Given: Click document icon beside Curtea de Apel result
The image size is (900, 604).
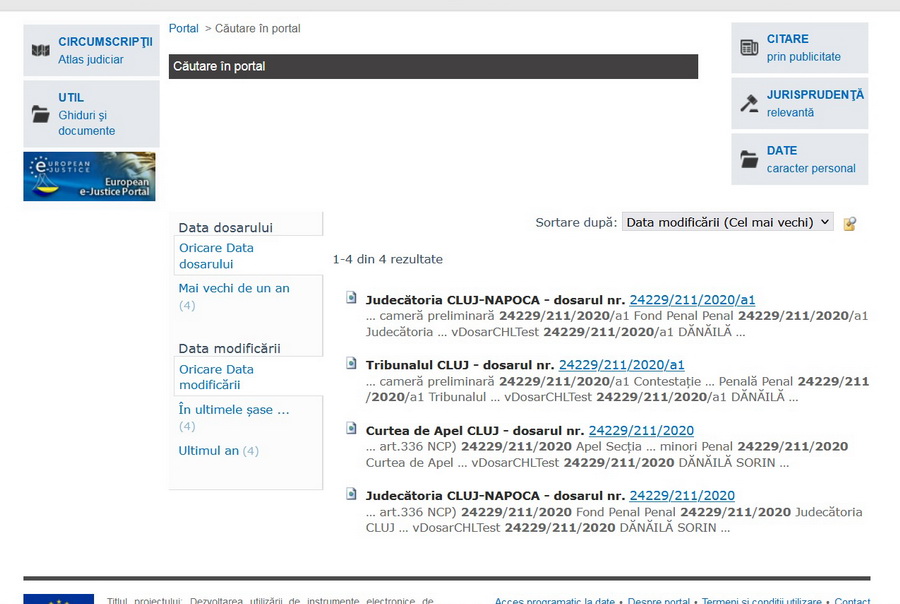Looking at the screenshot, I should click(x=352, y=429).
